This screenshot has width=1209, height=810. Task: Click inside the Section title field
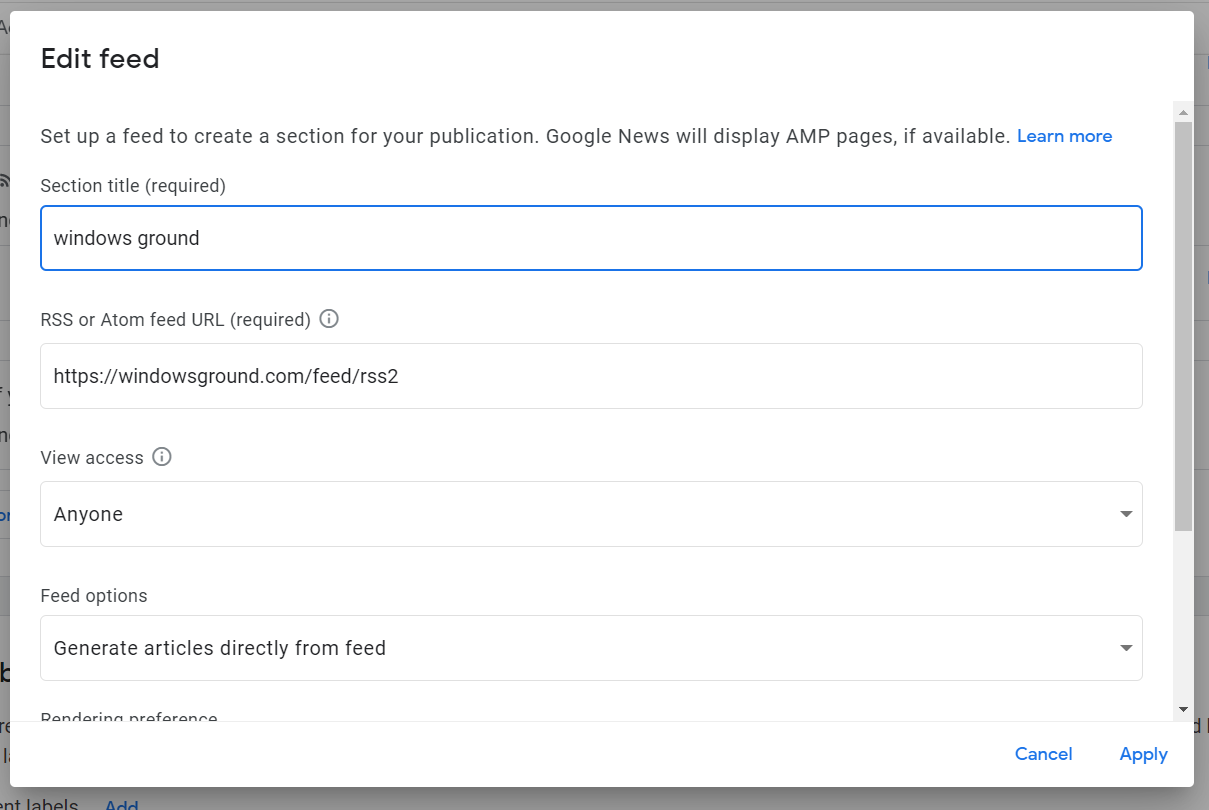click(591, 238)
